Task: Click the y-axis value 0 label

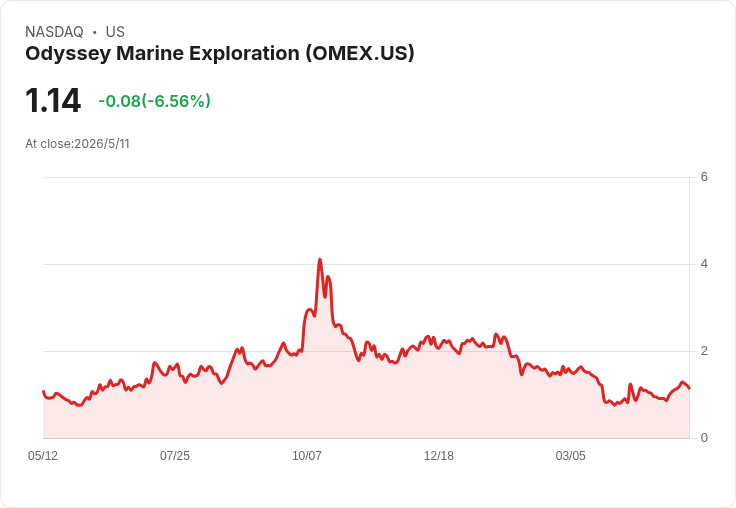Action: [x=704, y=438]
